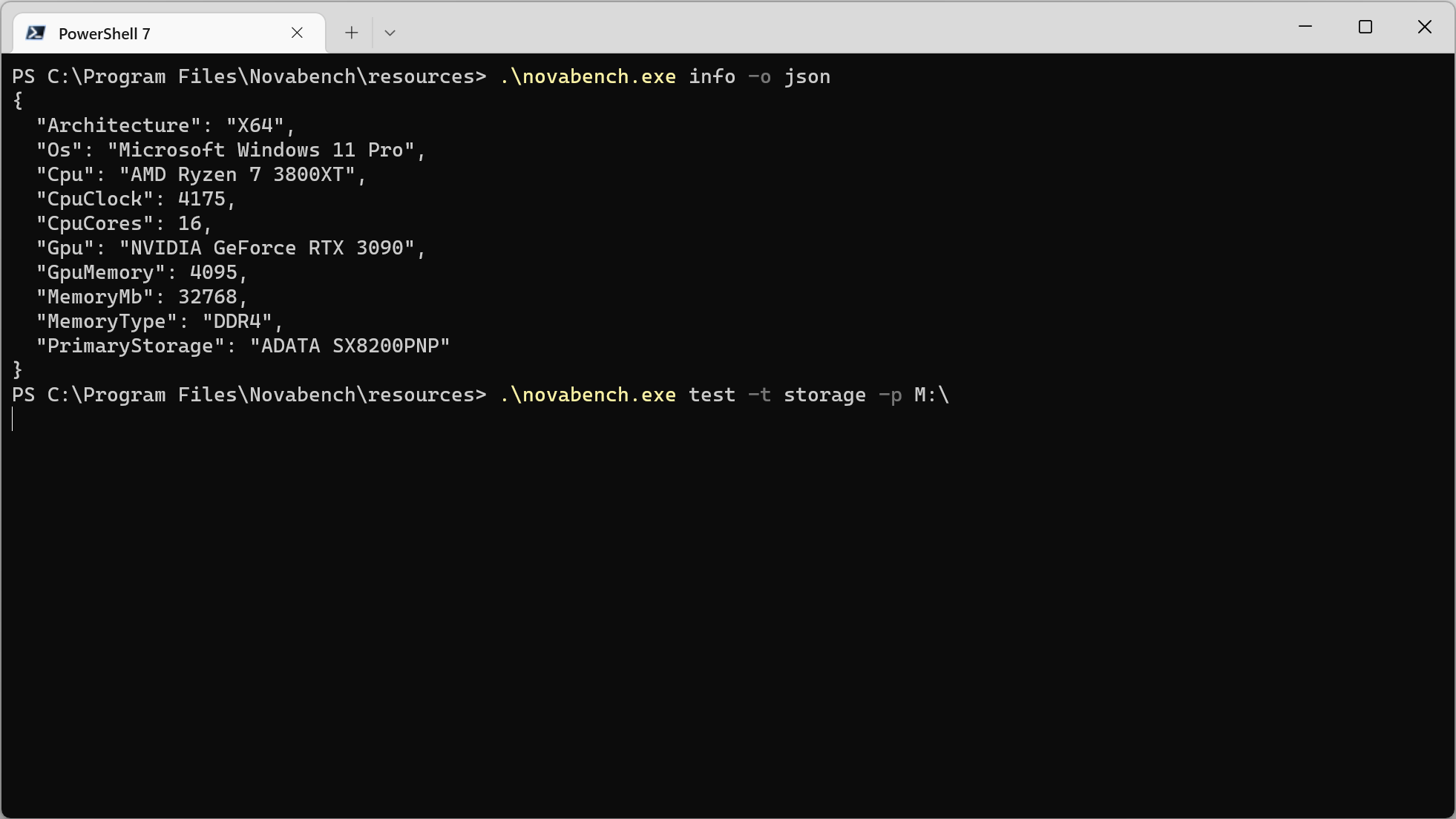The width and height of the screenshot is (1456, 819).
Task: Select the PowerShell 7 tab
Action: (148, 33)
